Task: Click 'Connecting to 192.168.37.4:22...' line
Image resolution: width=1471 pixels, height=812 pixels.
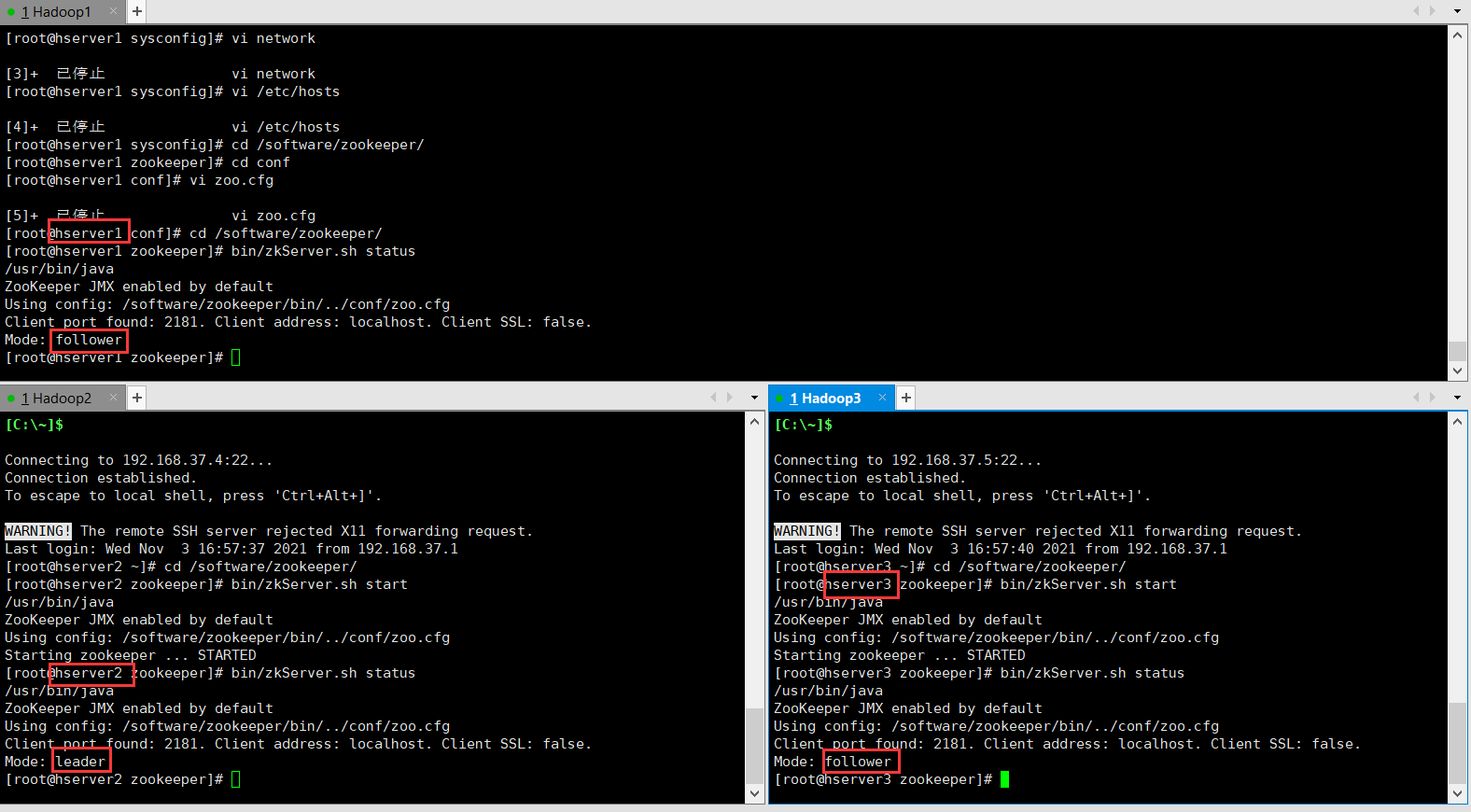Action: [x=138, y=460]
